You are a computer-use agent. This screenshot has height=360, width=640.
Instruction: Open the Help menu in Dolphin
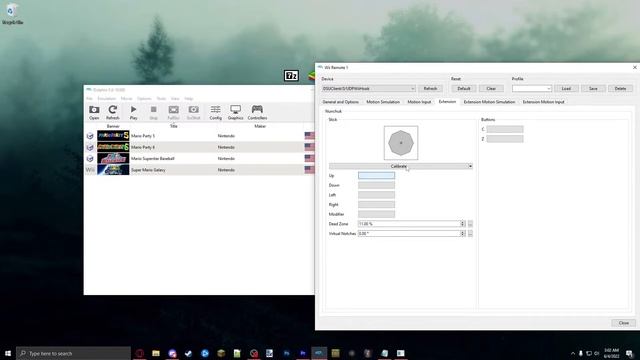pyautogui.click(x=189, y=99)
